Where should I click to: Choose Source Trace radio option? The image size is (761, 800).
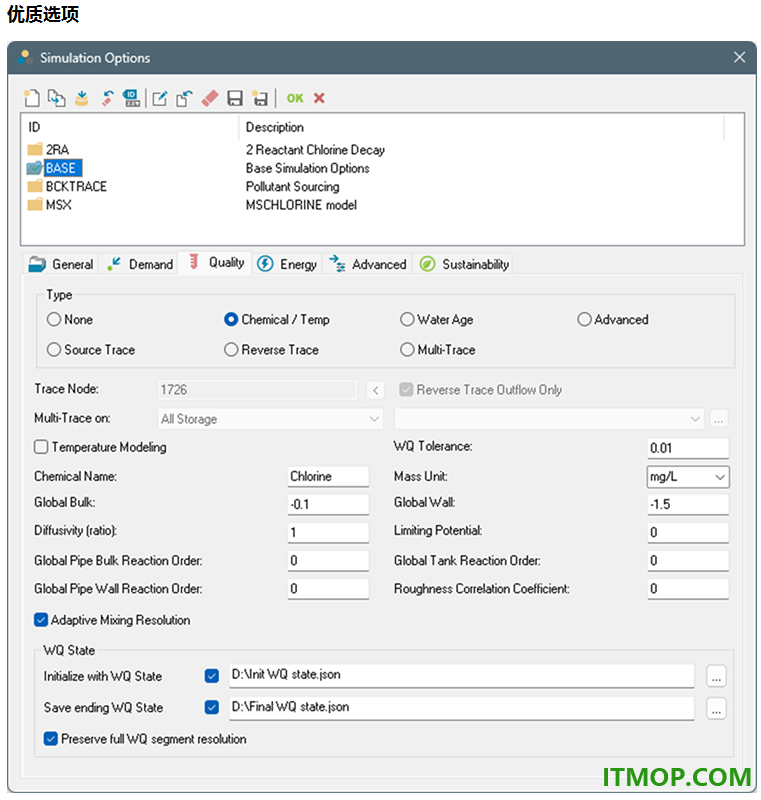[54, 349]
